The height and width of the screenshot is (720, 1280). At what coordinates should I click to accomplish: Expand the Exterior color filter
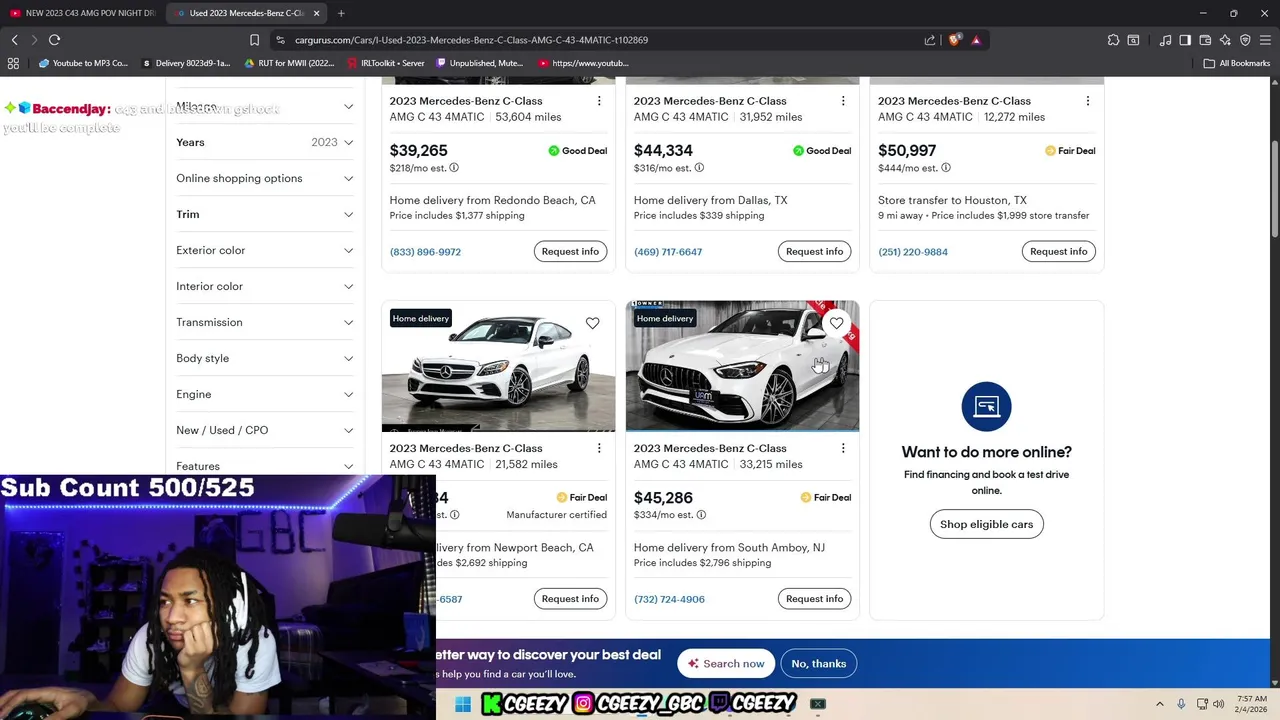click(x=265, y=250)
